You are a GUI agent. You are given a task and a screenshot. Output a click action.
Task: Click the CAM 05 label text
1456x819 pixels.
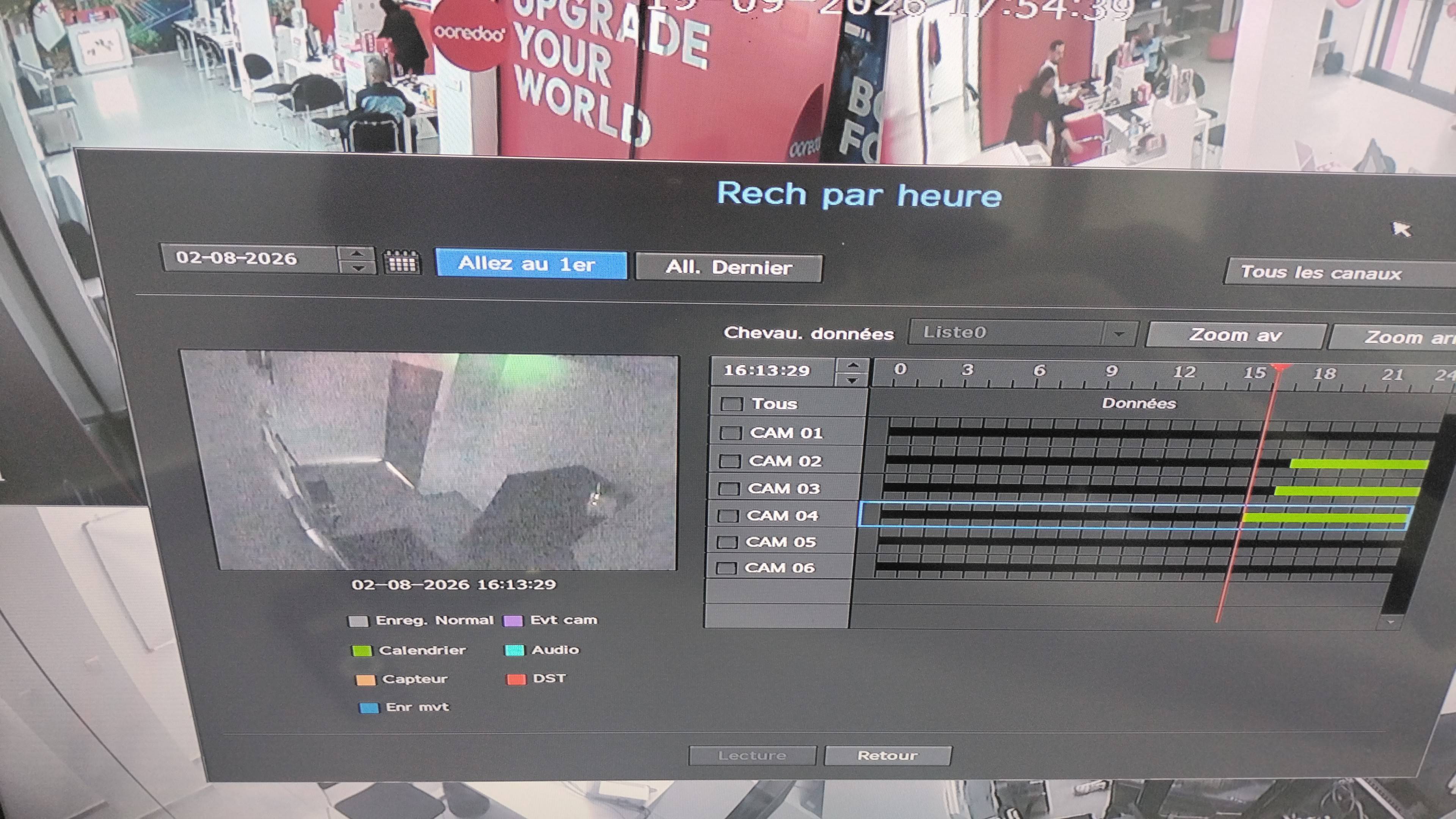(781, 542)
